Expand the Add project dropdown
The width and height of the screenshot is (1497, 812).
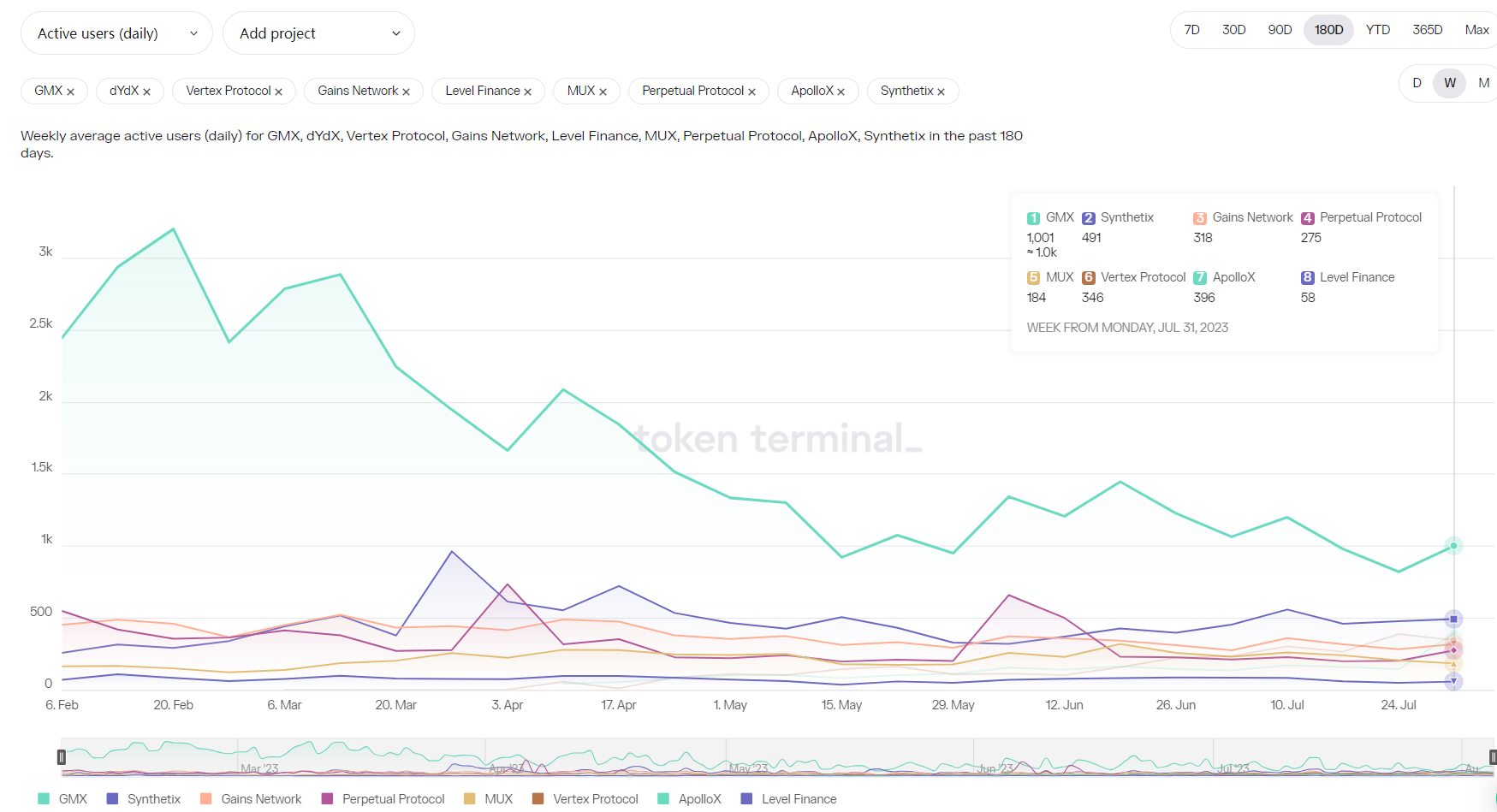click(x=318, y=33)
